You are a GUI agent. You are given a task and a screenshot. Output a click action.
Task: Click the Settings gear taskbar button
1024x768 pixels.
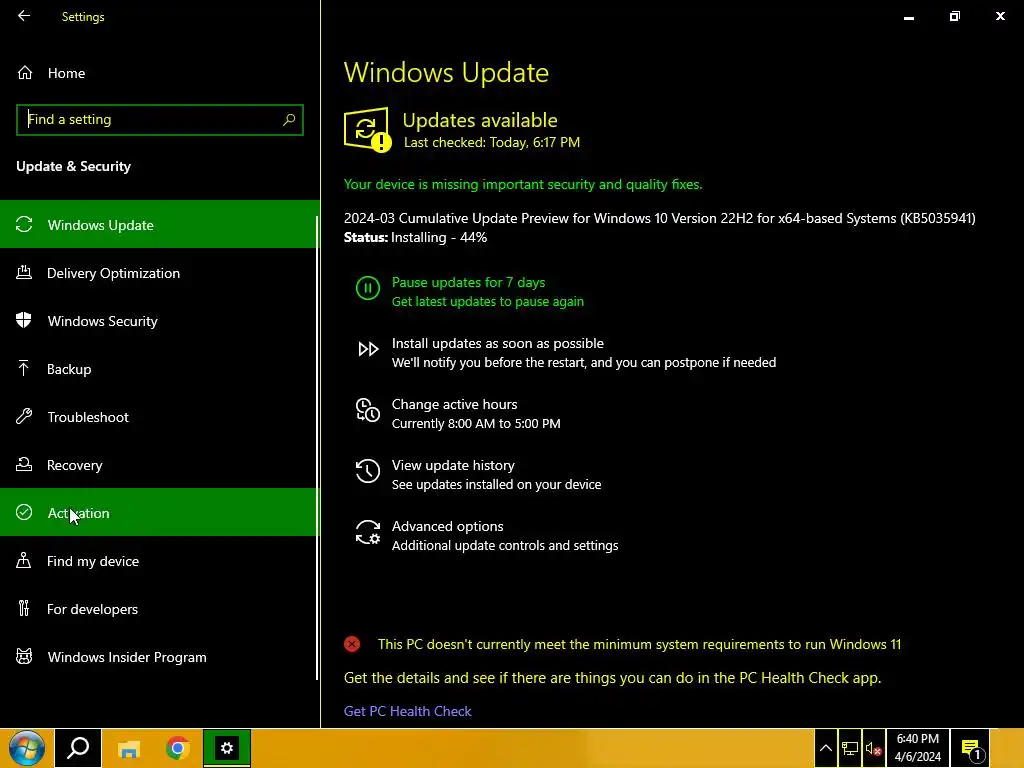point(227,748)
